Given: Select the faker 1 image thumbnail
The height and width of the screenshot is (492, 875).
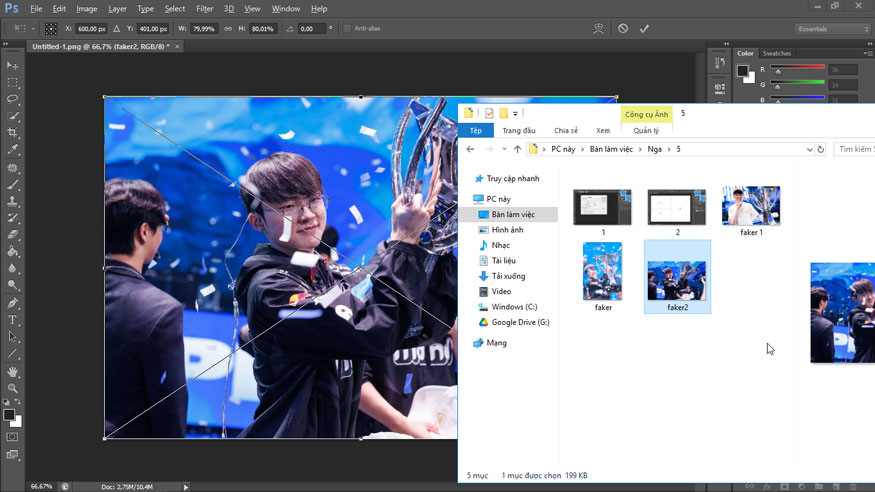Looking at the screenshot, I should pos(751,207).
